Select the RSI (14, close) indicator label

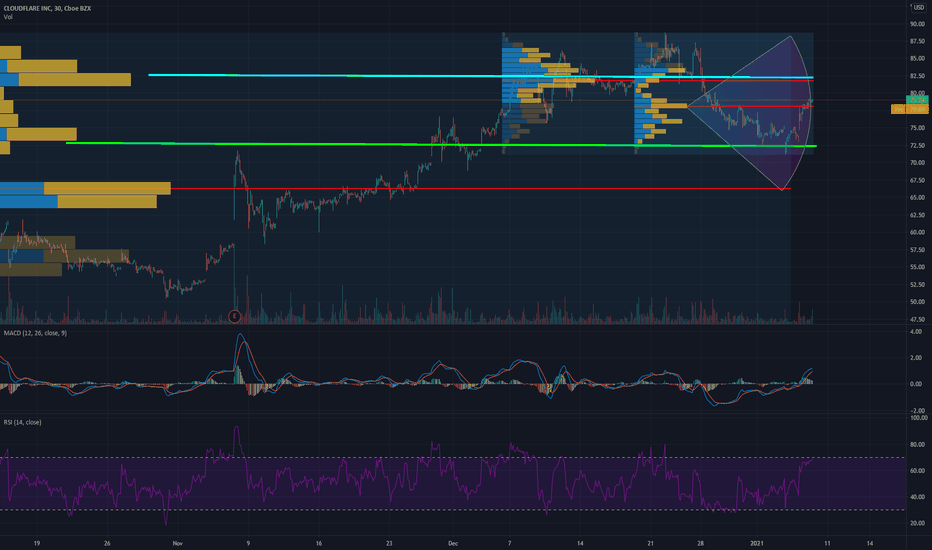click(x=23, y=422)
